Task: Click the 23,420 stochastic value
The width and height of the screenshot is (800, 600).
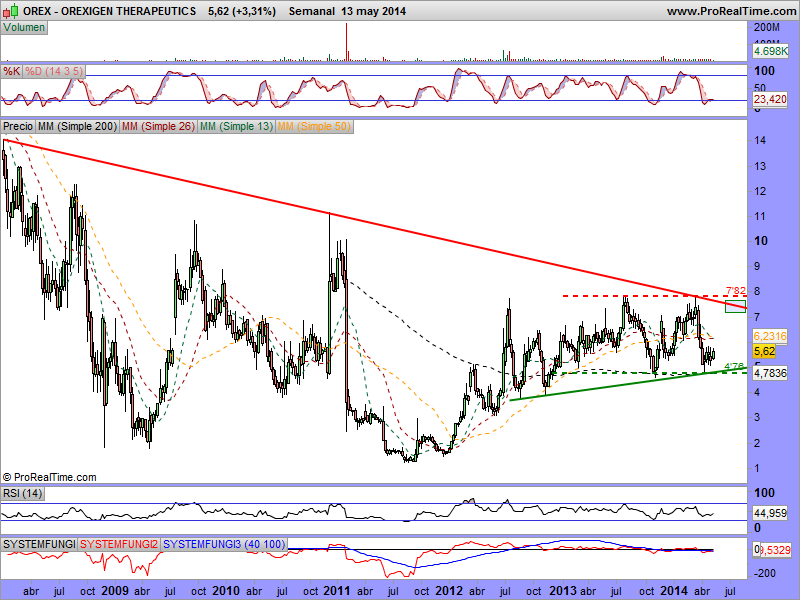Action: pyautogui.click(x=770, y=99)
